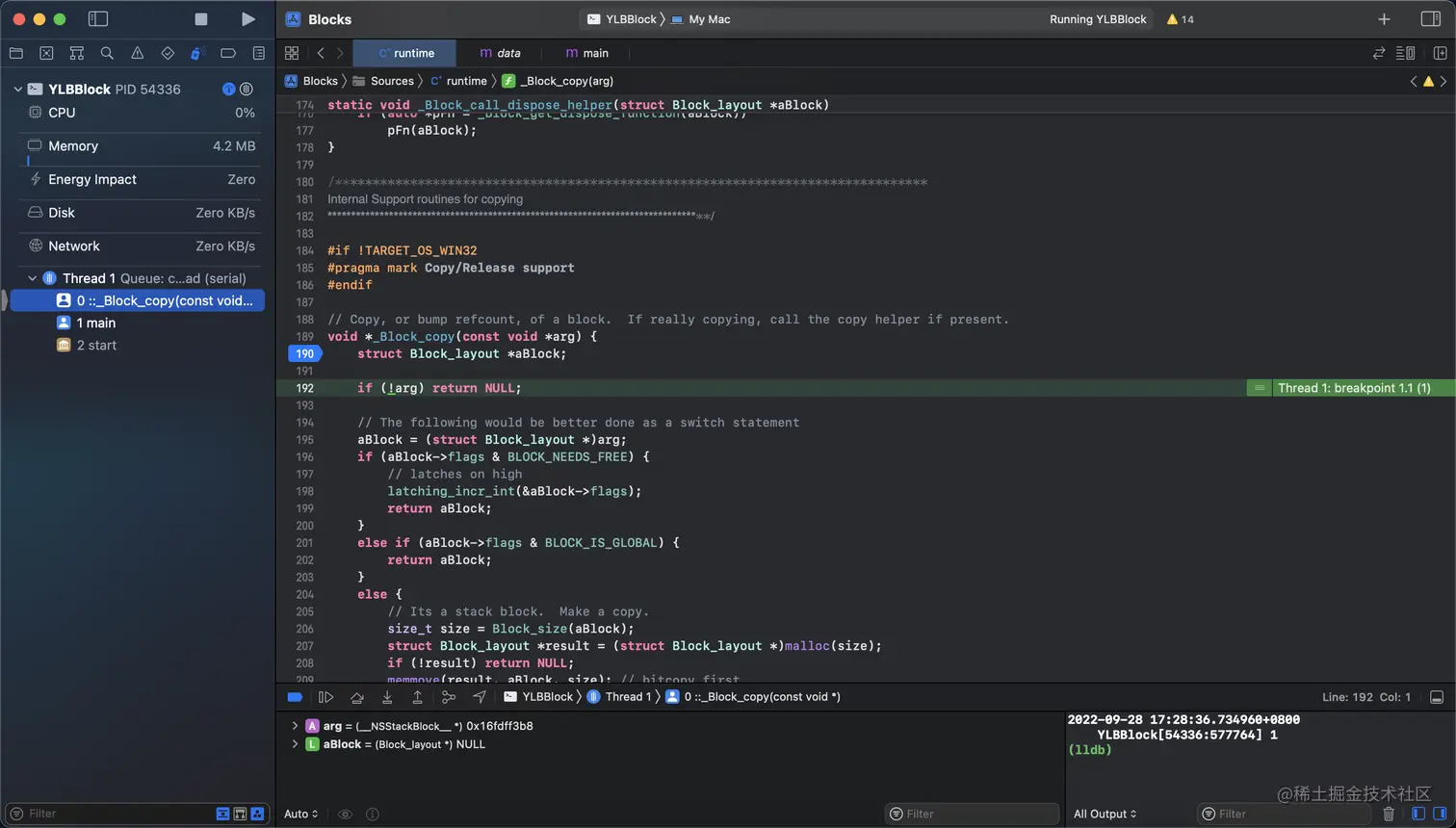The image size is (1456, 828).
Task: Open the Symbol navigator
Action: coord(77,54)
